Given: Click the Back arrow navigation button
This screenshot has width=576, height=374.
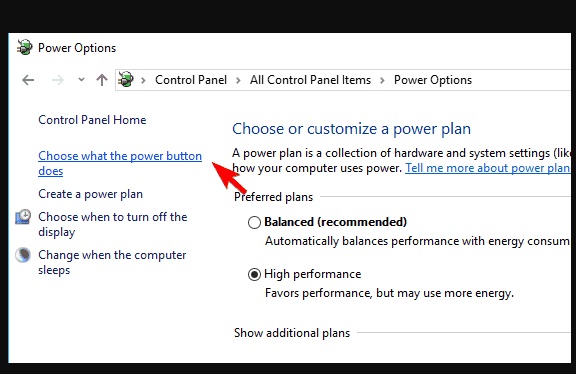Looking at the screenshot, I should coord(28,80).
